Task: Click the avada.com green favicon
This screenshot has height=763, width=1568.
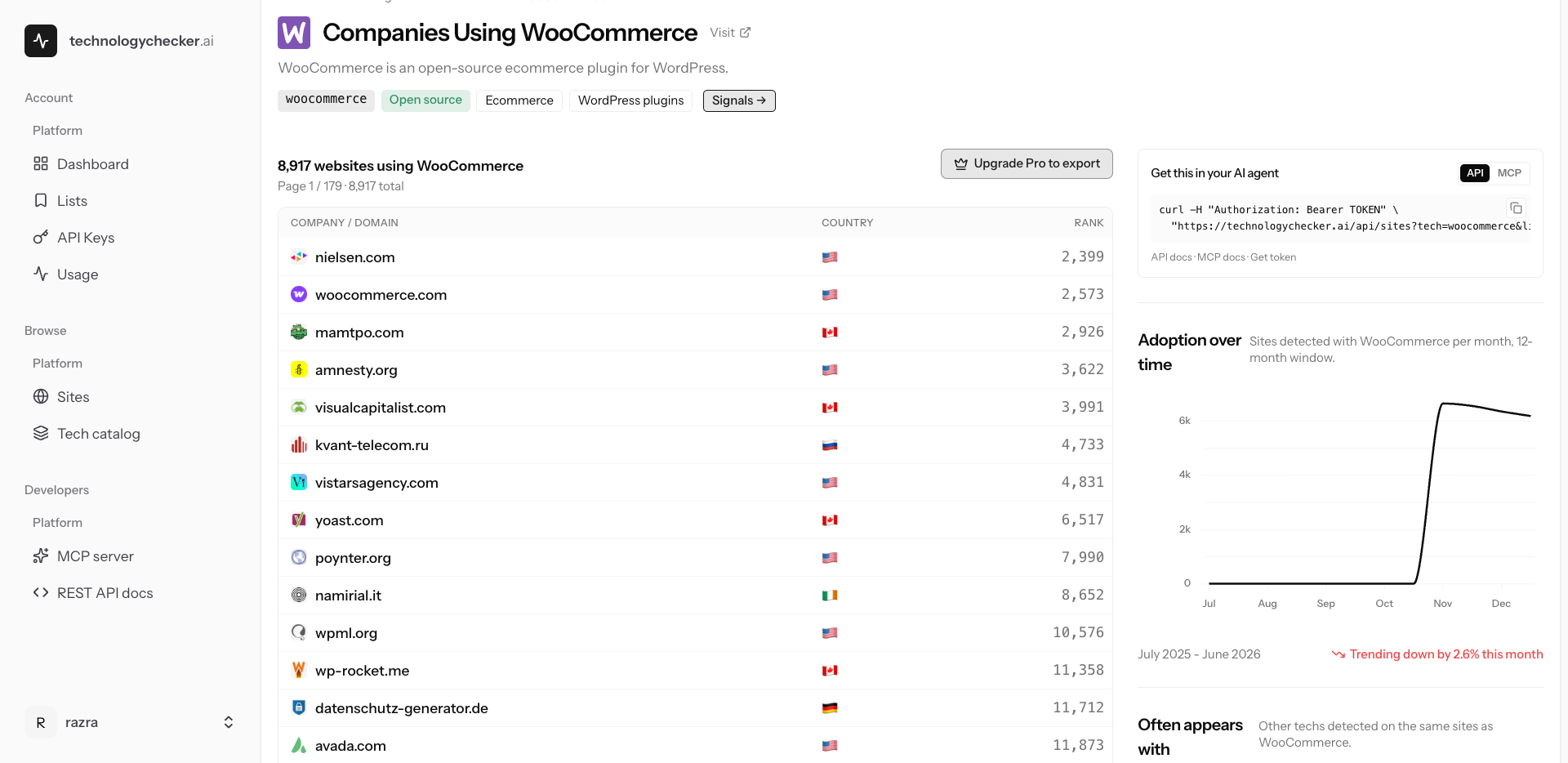Action: pyautogui.click(x=299, y=746)
